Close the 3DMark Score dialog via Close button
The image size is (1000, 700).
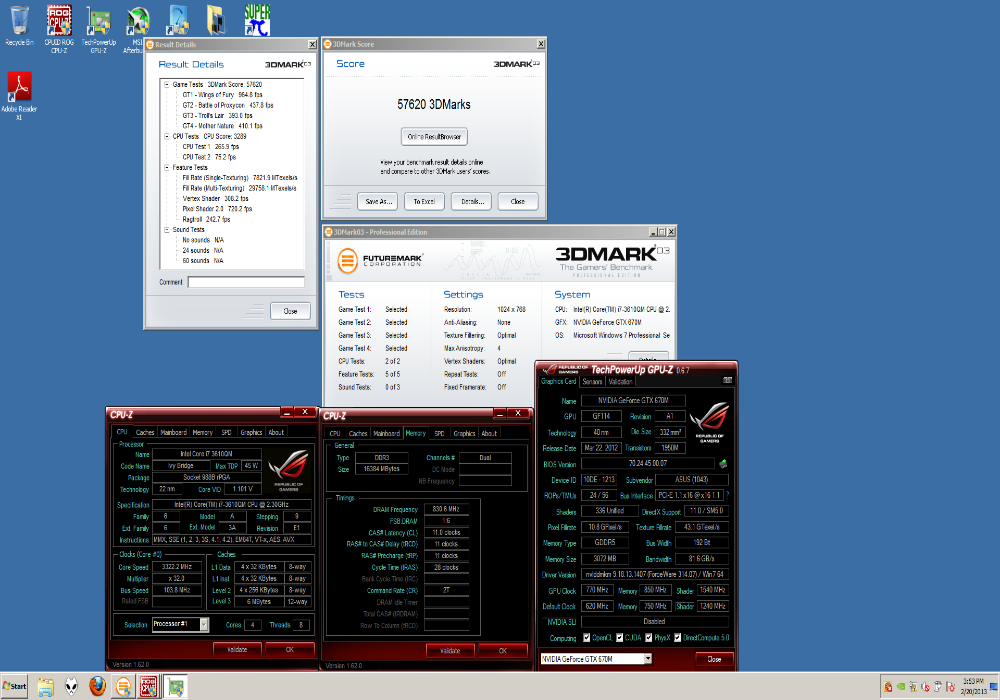[x=518, y=201]
